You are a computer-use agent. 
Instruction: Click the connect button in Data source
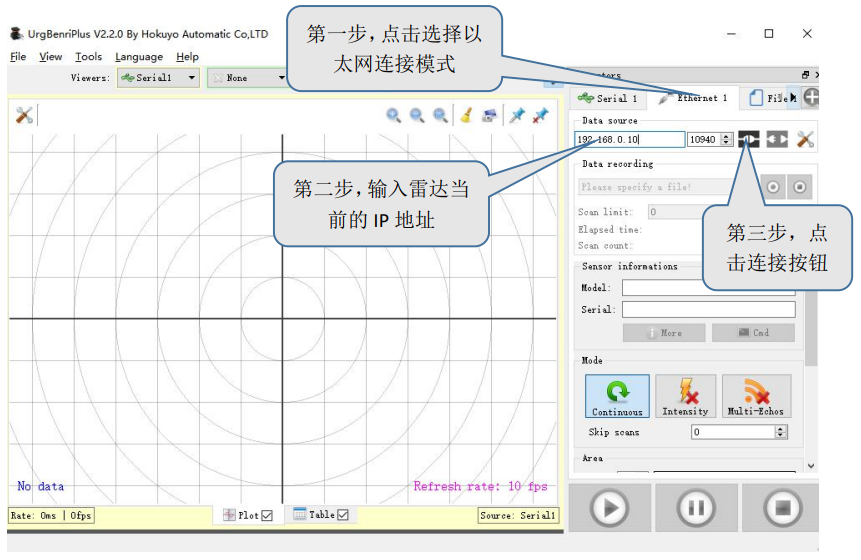[748, 140]
